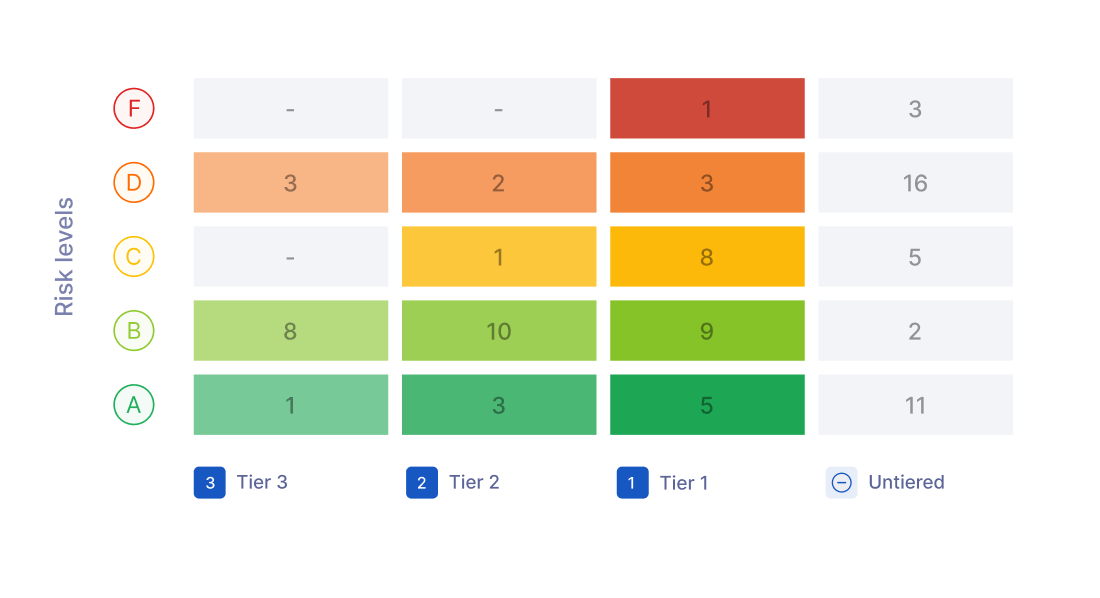This screenshot has height=598, width=1100.
Task: Select the blue Tier 2 badge icon
Action: click(422, 483)
